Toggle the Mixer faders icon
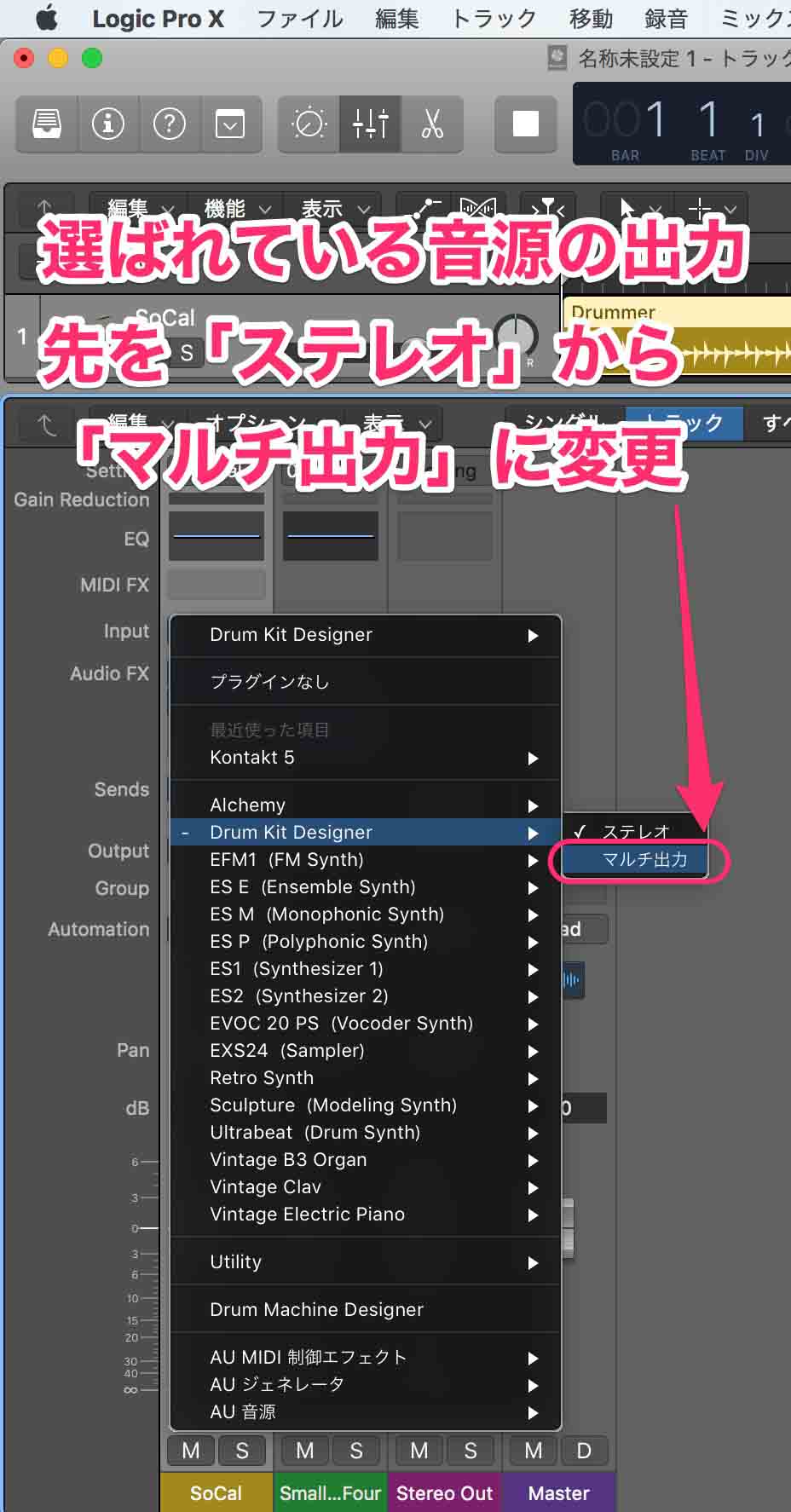The image size is (791, 1512). pyautogui.click(x=370, y=124)
